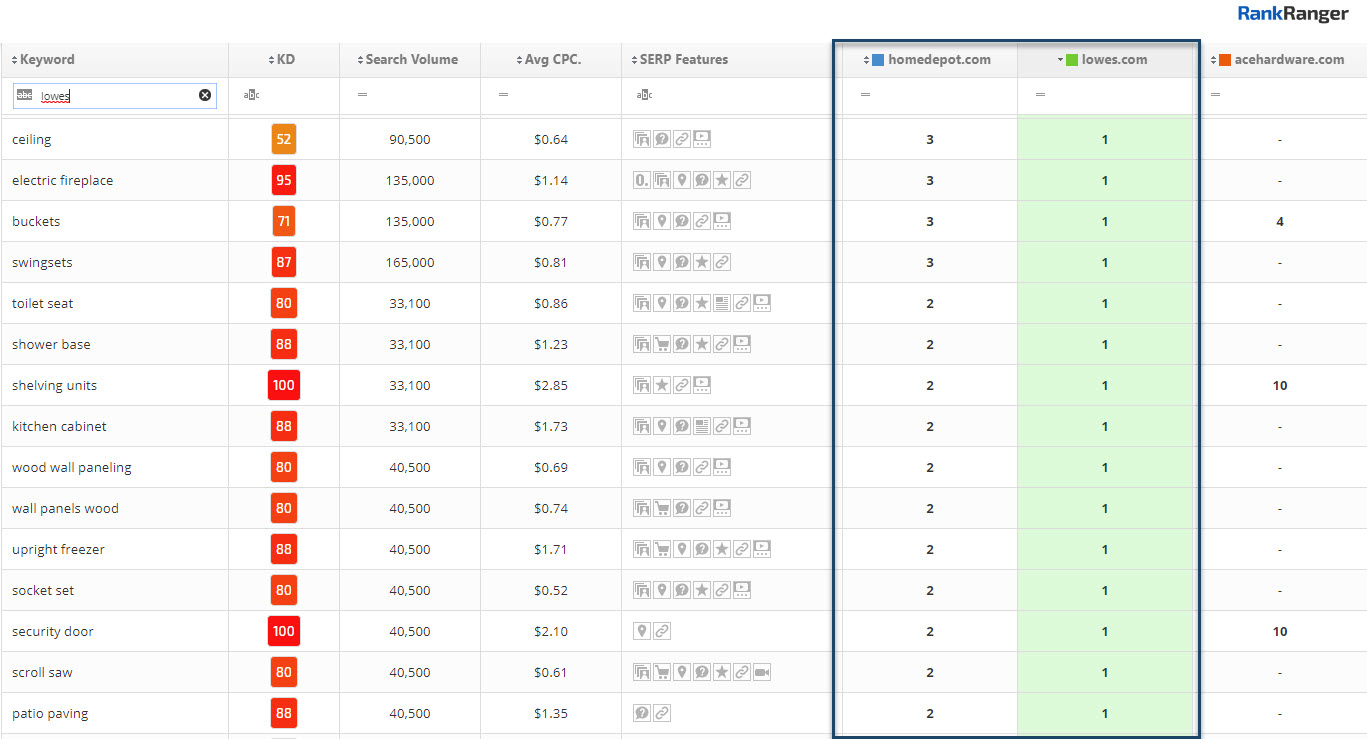Click the shopping cart icon for shower base
The height and width of the screenshot is (739, 1367).
point(662,344)
